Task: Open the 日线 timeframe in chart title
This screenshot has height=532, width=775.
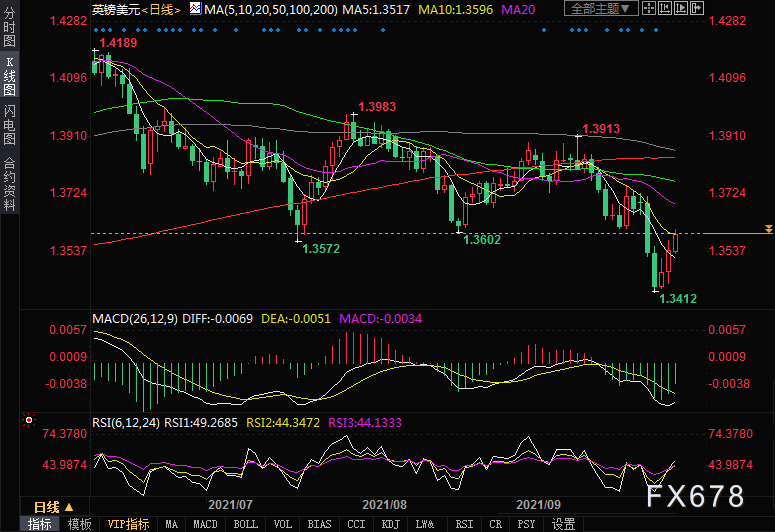Action: pos(161,9)
